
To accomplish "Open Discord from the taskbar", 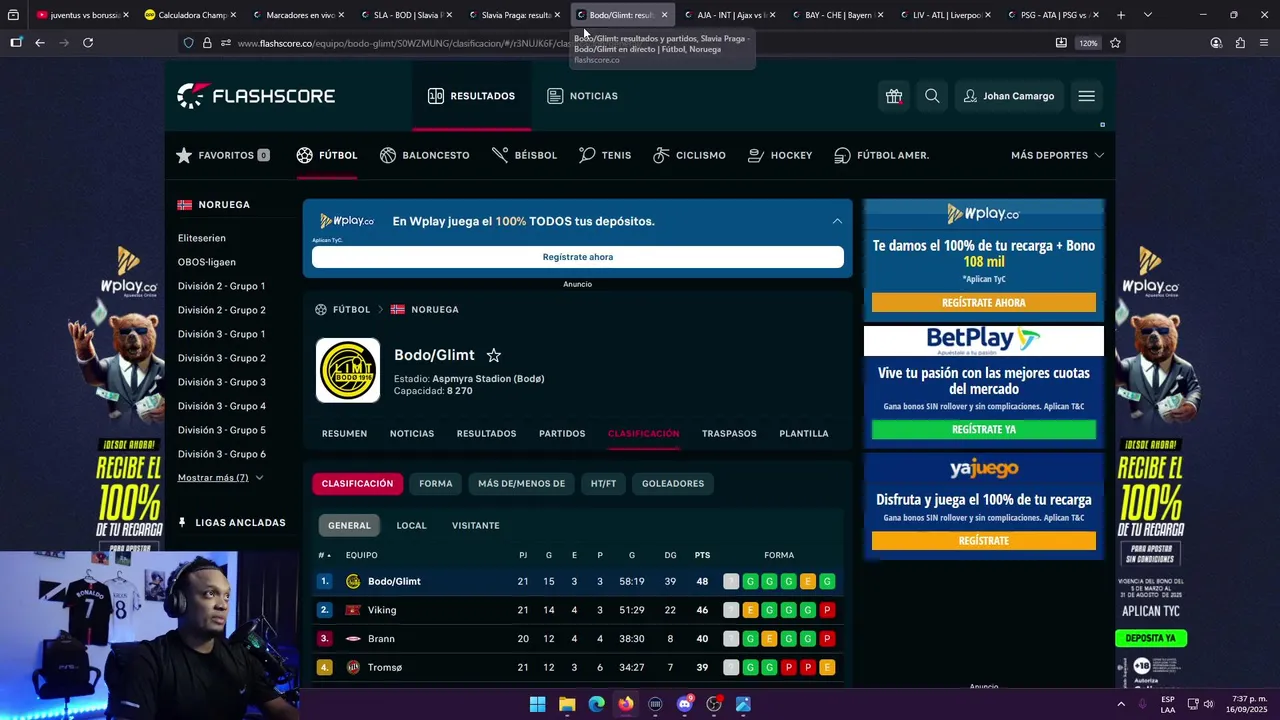I will [684, 704].
